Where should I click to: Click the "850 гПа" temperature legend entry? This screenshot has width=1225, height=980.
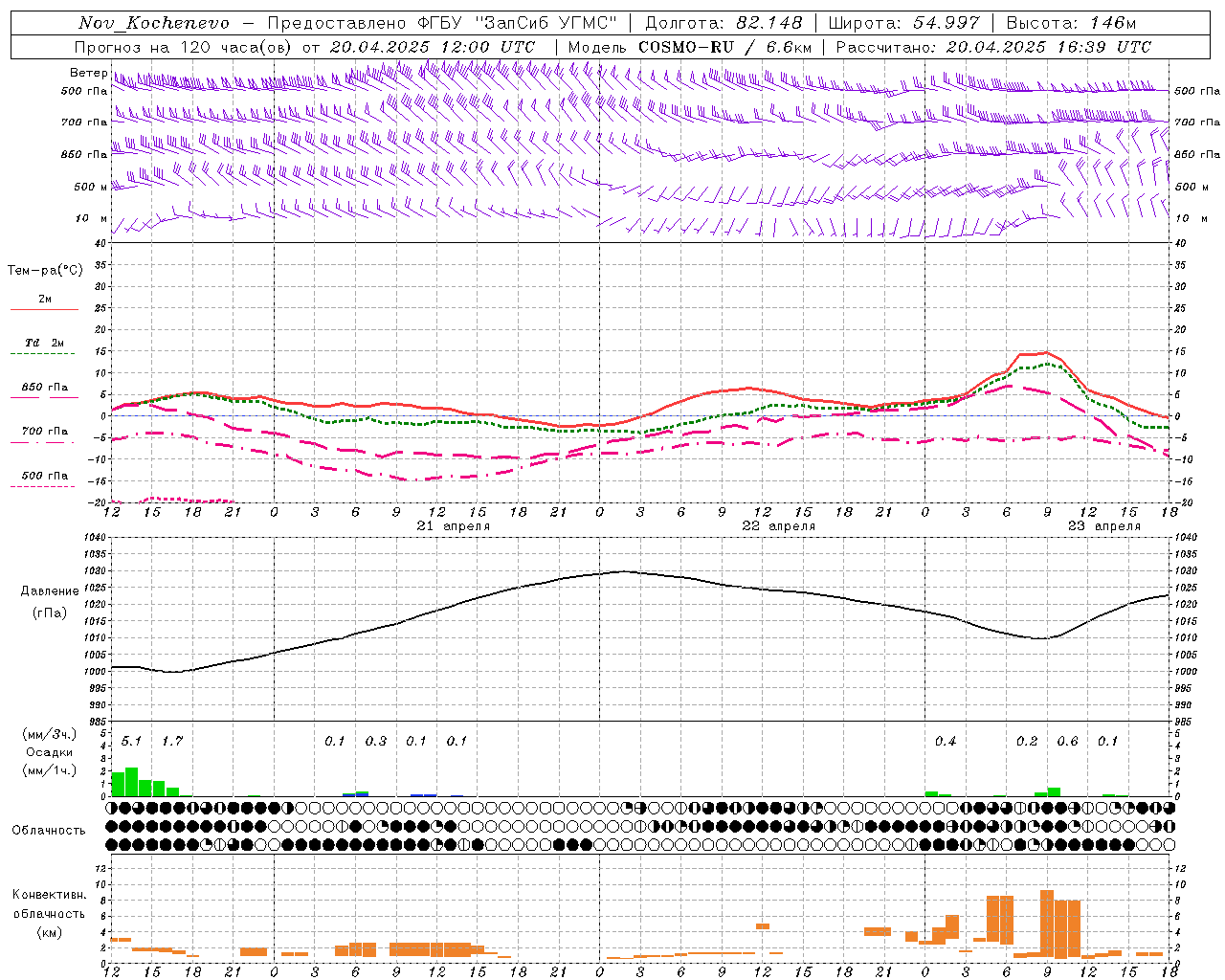[x=45, y=388]
